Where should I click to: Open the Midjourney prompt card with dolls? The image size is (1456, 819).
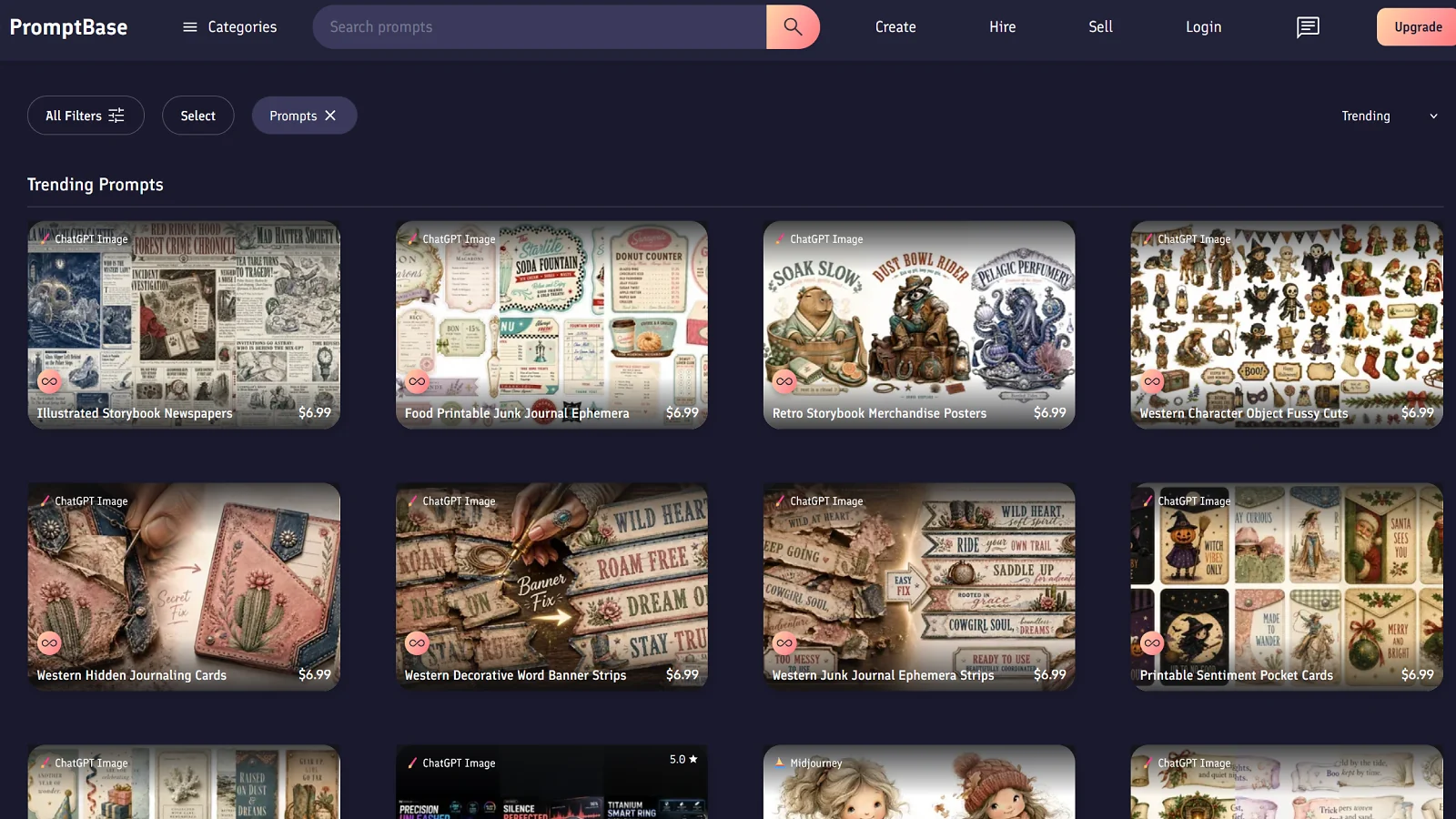point(919,782)
